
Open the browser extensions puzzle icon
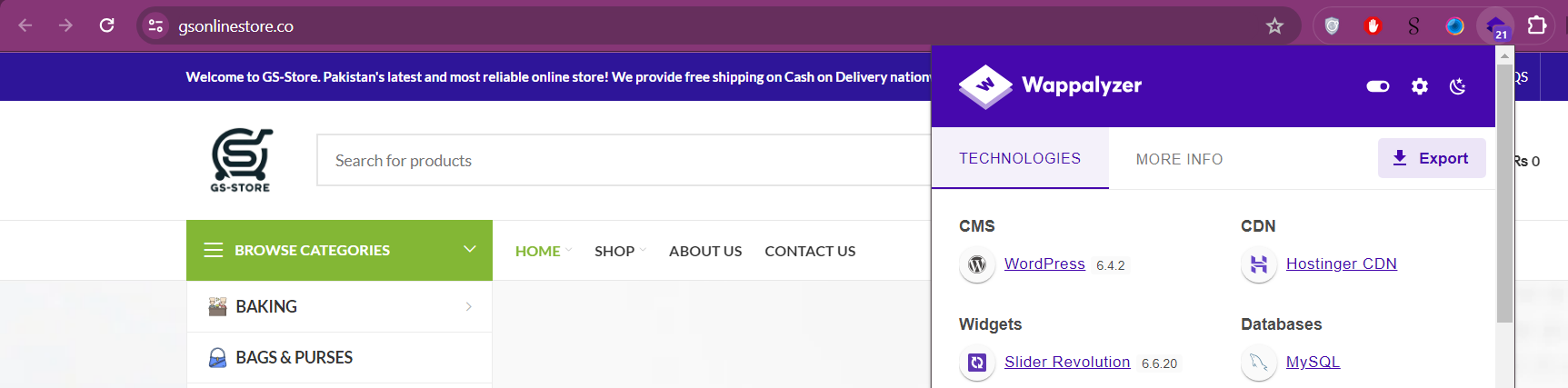point(1537,25)
